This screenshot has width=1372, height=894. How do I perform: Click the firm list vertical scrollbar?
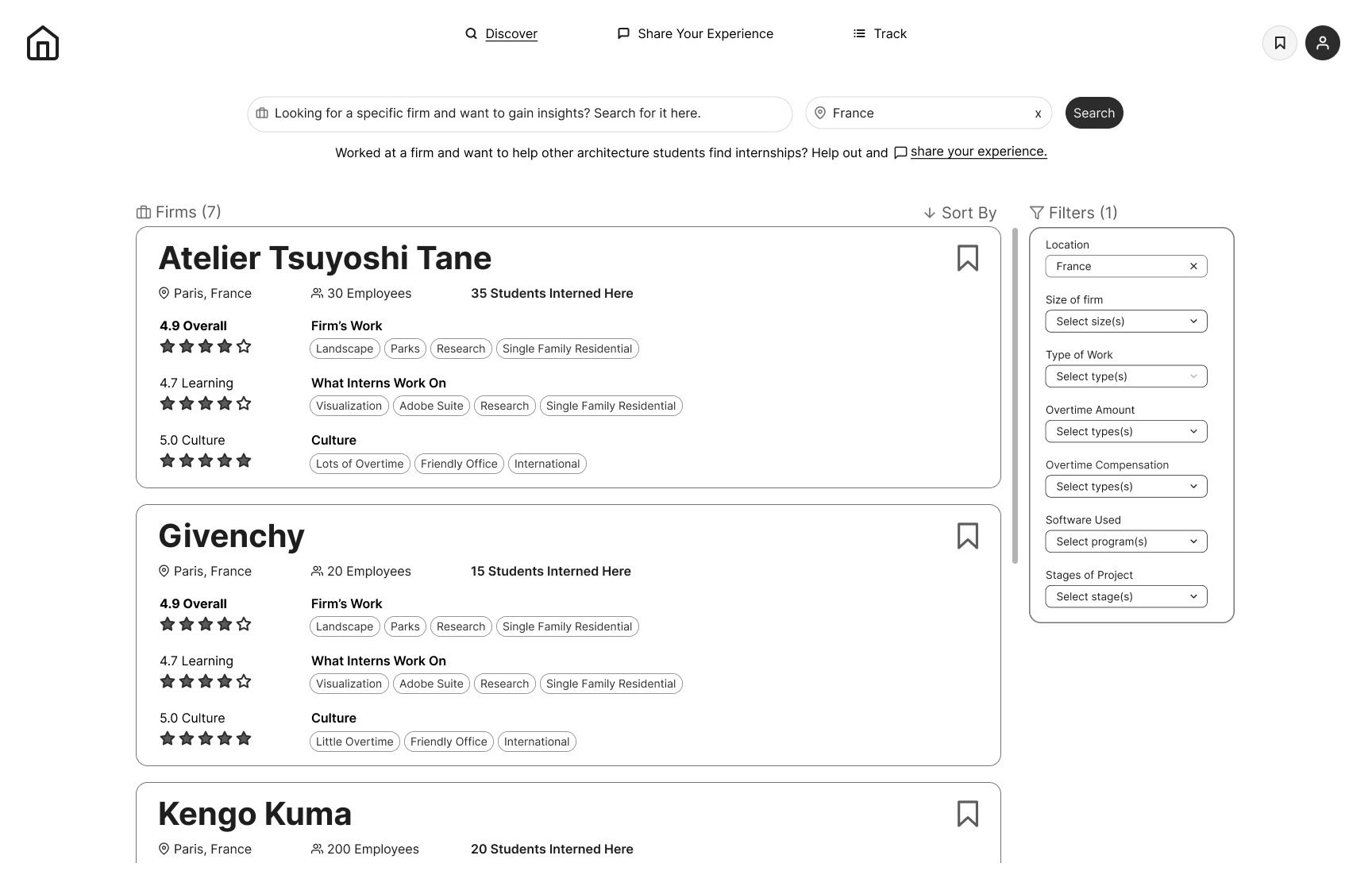point(1015,395)
